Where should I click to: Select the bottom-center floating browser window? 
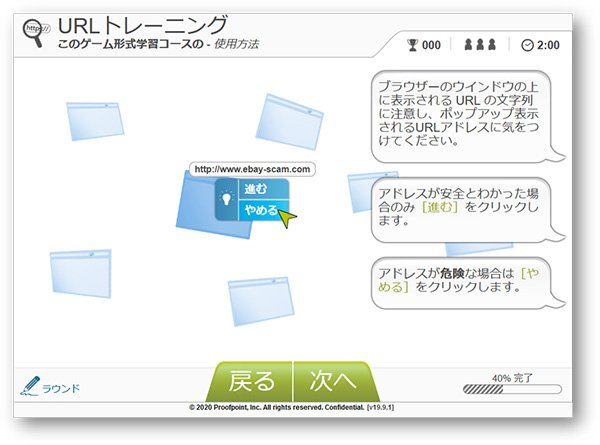(x=258, y=302)
